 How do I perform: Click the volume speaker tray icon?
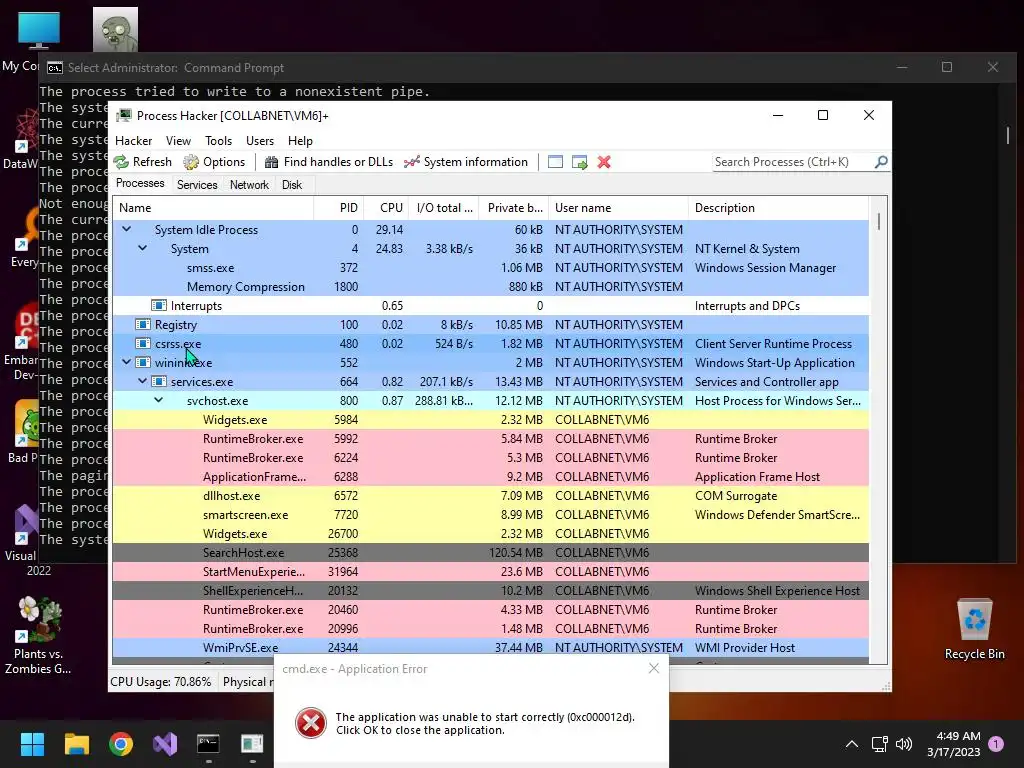(904, 744)
